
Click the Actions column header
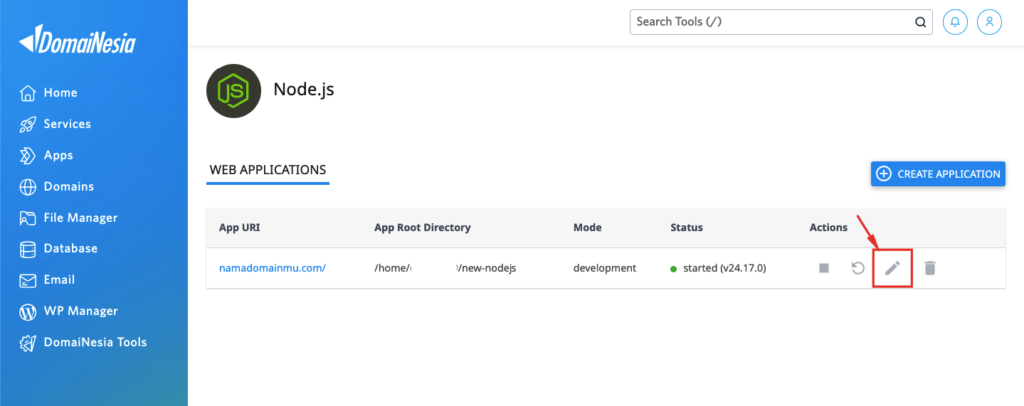click(x=828, y=228)
